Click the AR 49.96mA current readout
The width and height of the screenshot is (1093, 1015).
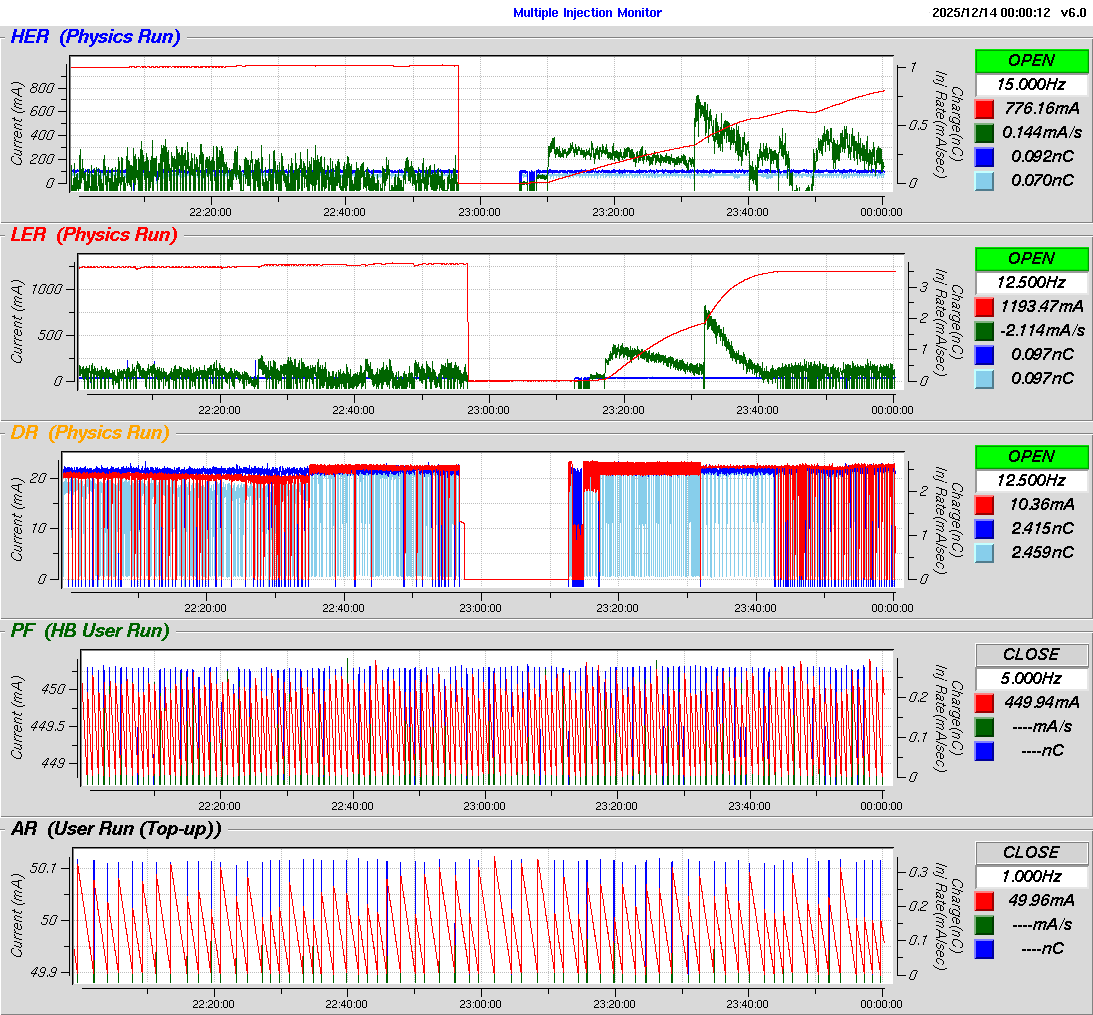[x=1043, y=900]
